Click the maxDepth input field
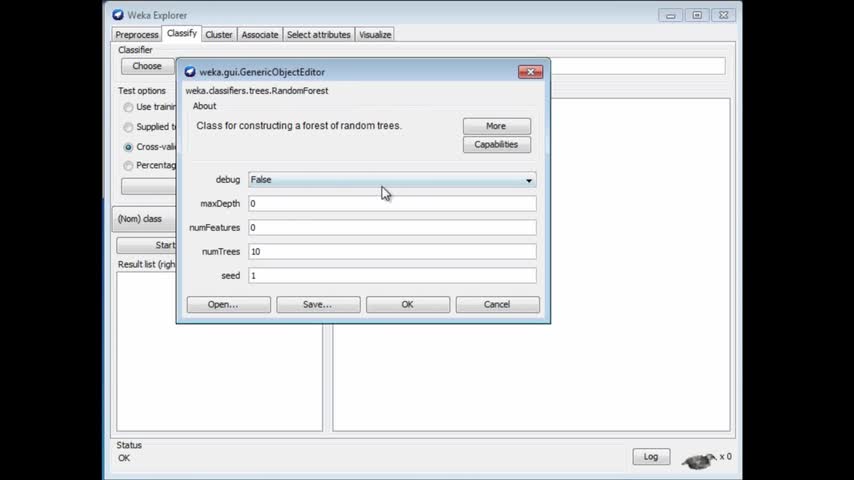854x480 pixels. point(392,204)
